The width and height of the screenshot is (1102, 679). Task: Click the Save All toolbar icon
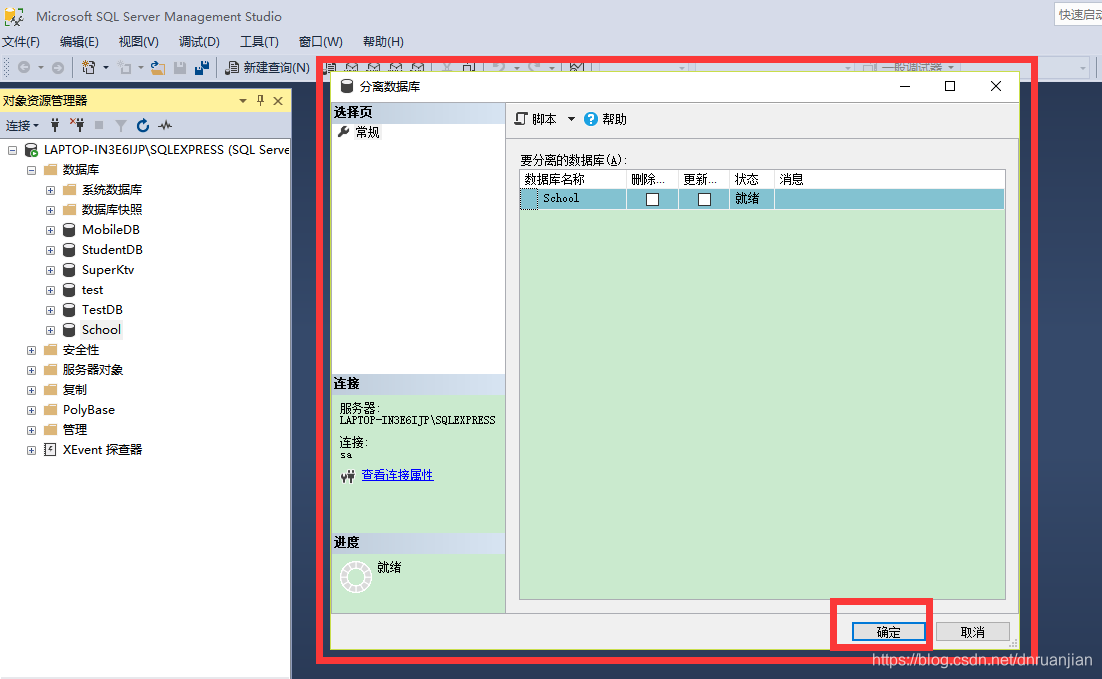point(202,67)
